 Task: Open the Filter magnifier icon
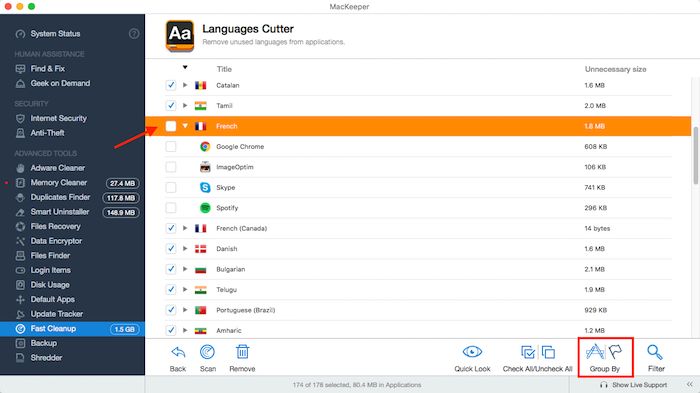pyautogui.click(x=655, y=352)
